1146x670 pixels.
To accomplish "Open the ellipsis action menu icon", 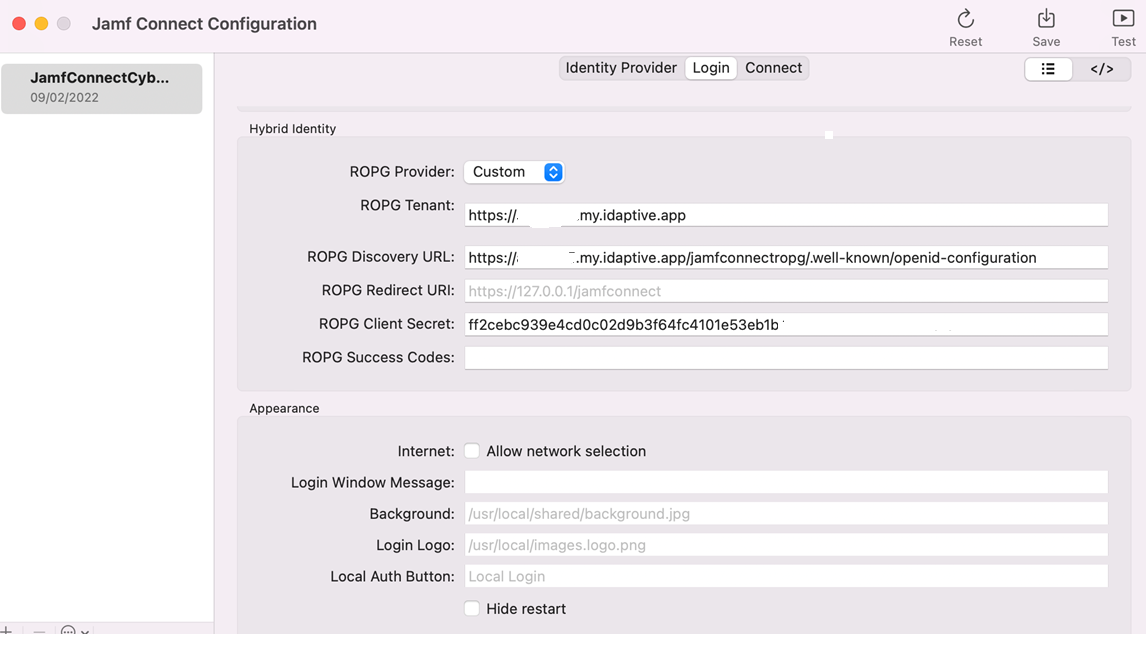I will point(66,632).
